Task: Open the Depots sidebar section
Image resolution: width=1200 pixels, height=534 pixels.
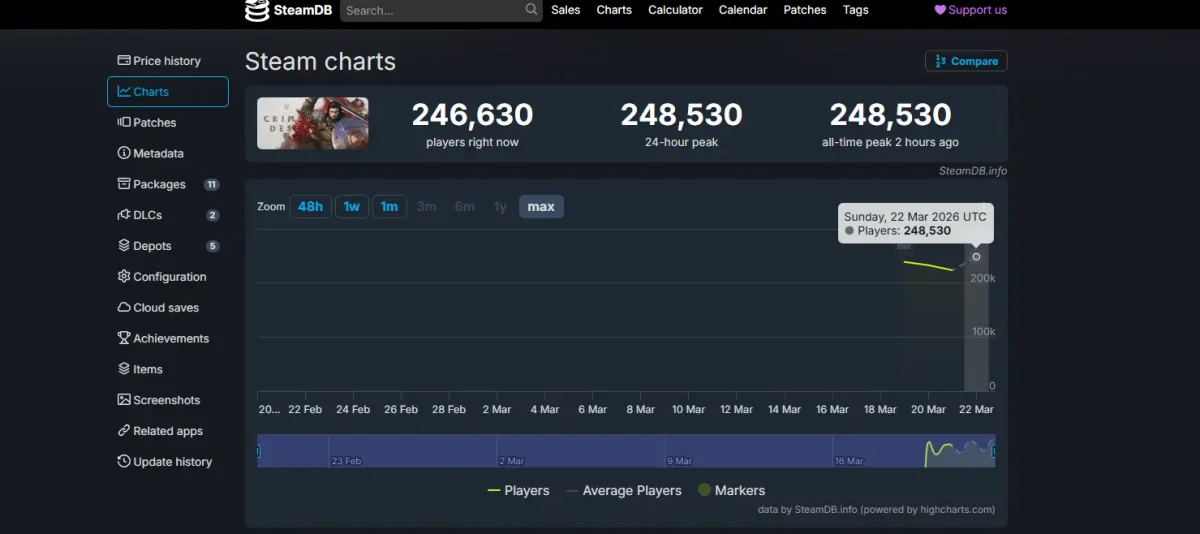Action: tap(168, 246)
